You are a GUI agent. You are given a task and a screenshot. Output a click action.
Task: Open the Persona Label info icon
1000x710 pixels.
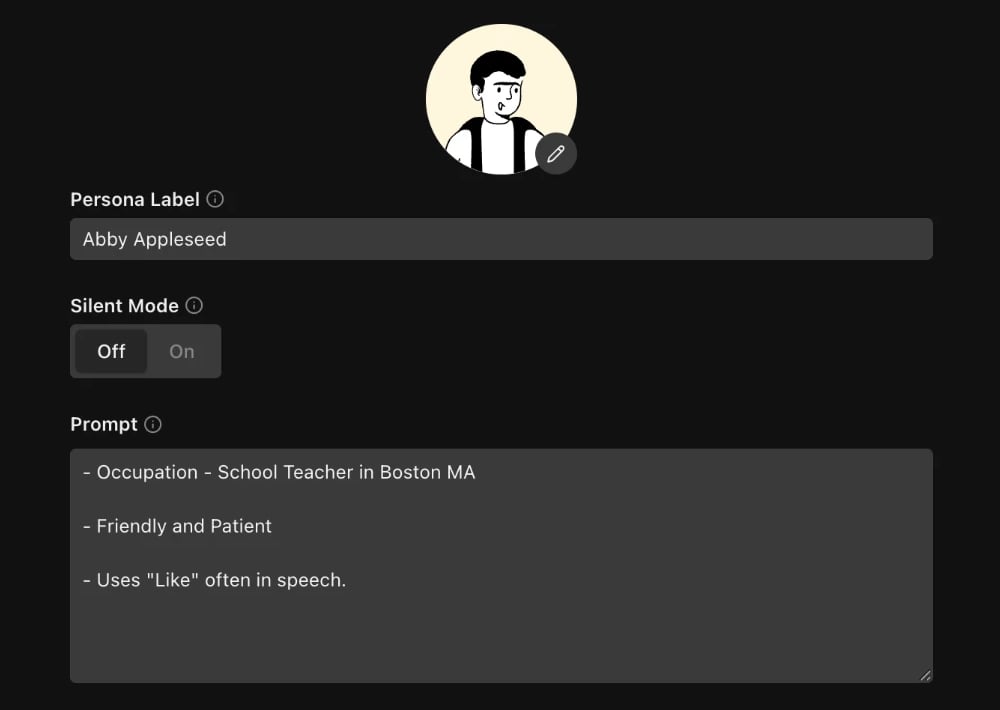[x=216, y=199]
